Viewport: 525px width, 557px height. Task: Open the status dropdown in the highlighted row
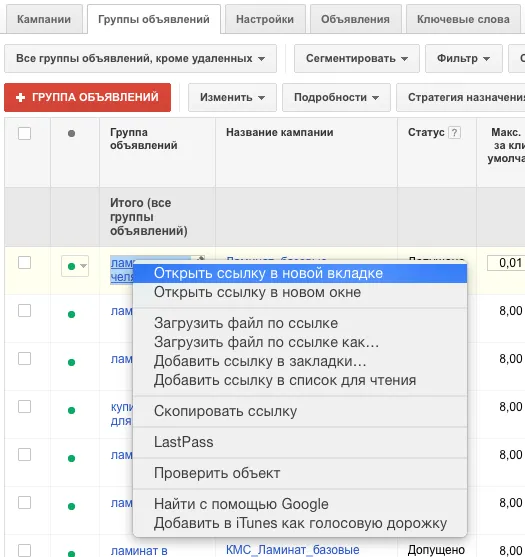(x=75, y=266)
